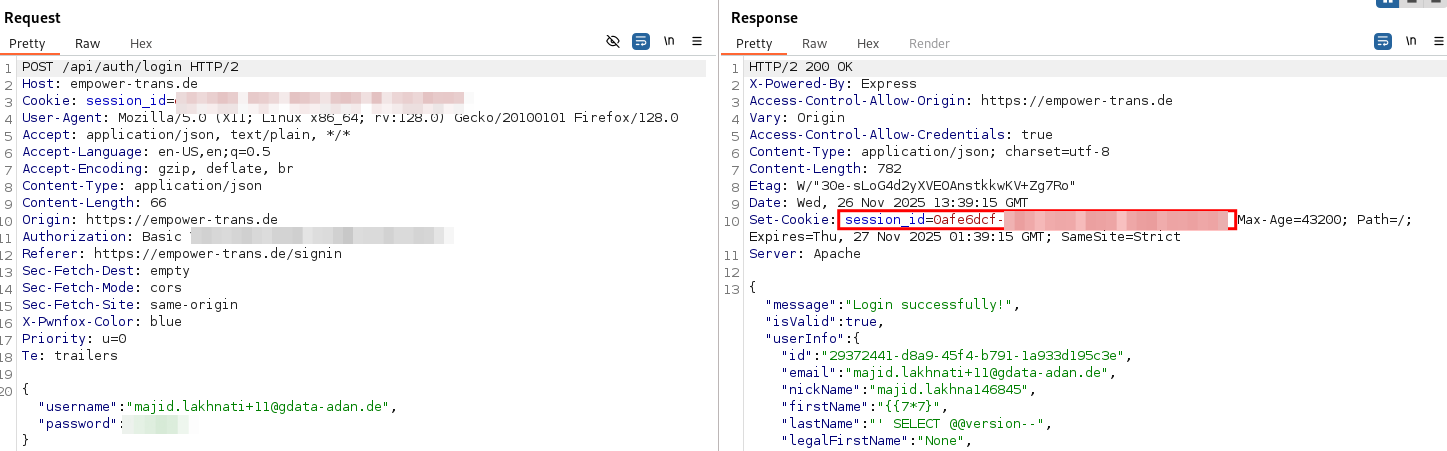Click the 'Accept: application/json, text/plain' header
This screenshot has height=451, width=1447.
[x=186, y=135]
